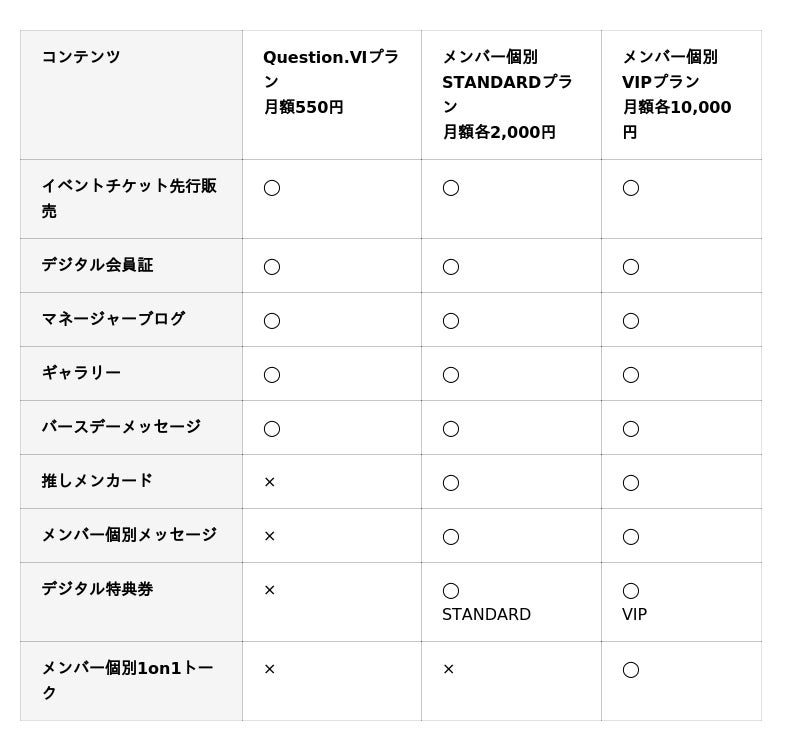Click the メンバー個別メッセージ row label

(129, 535)
